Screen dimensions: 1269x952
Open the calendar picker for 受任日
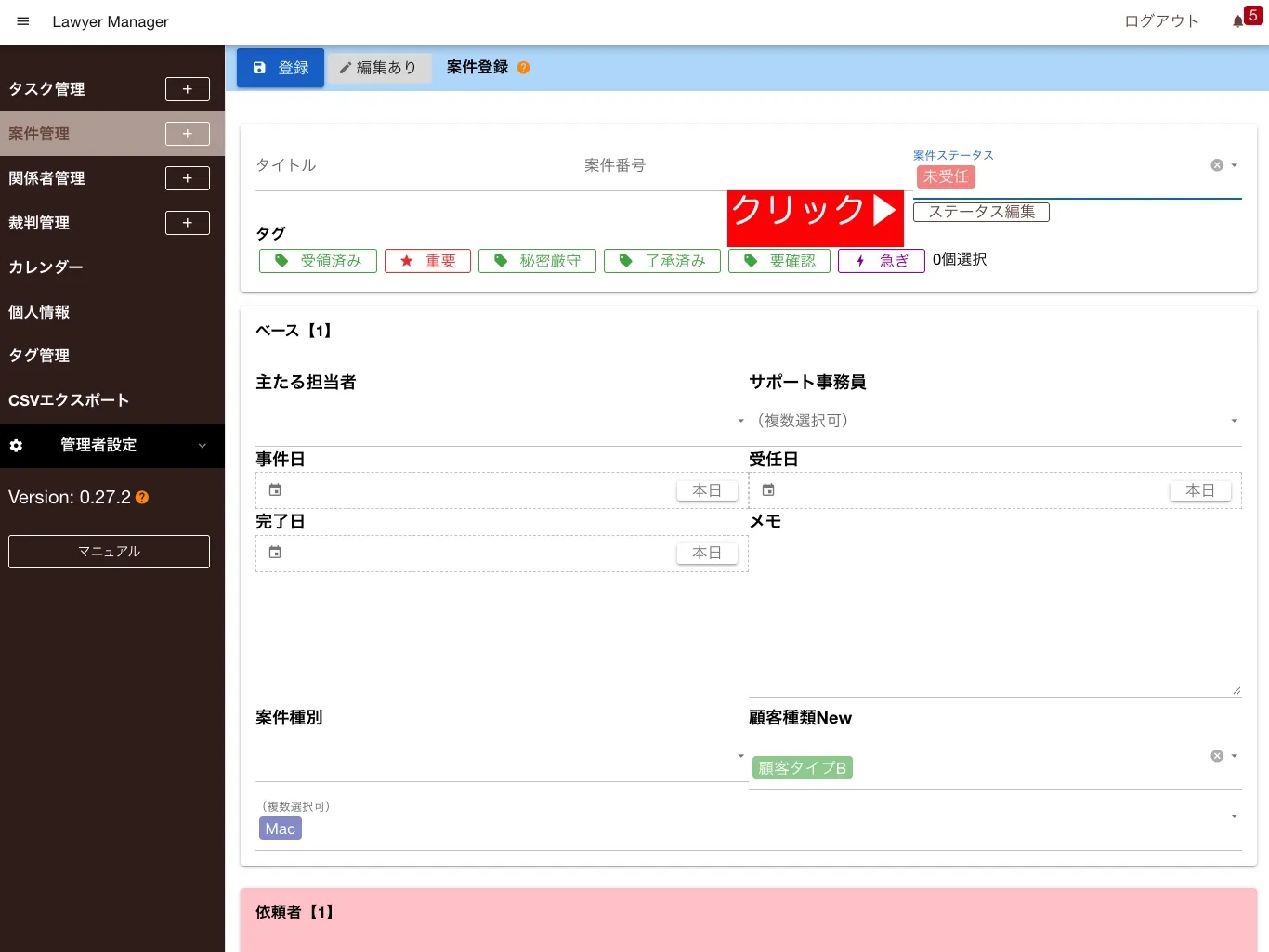point(768,490)
